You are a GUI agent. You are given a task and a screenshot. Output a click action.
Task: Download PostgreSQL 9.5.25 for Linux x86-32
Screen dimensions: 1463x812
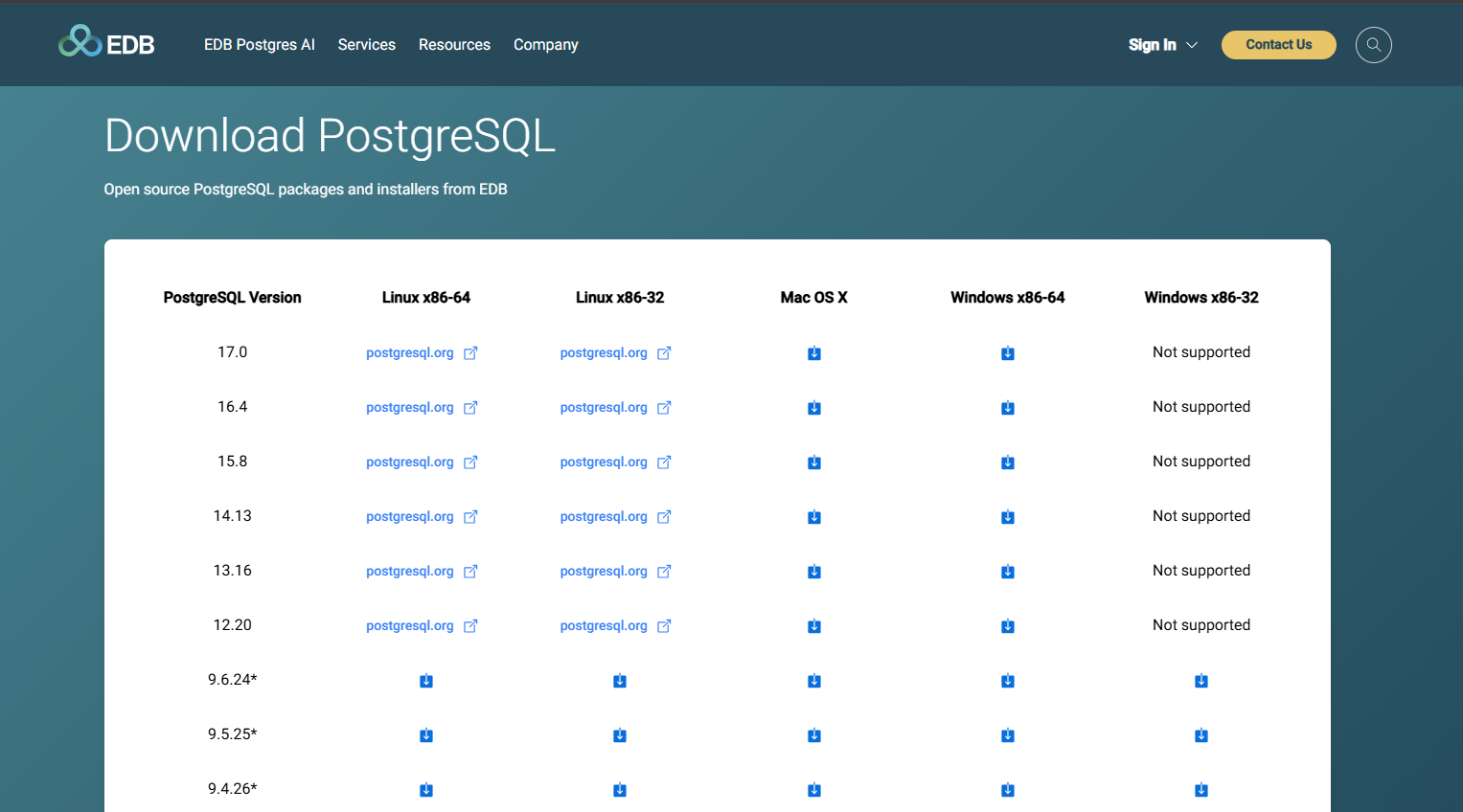[x=620, y=735]
